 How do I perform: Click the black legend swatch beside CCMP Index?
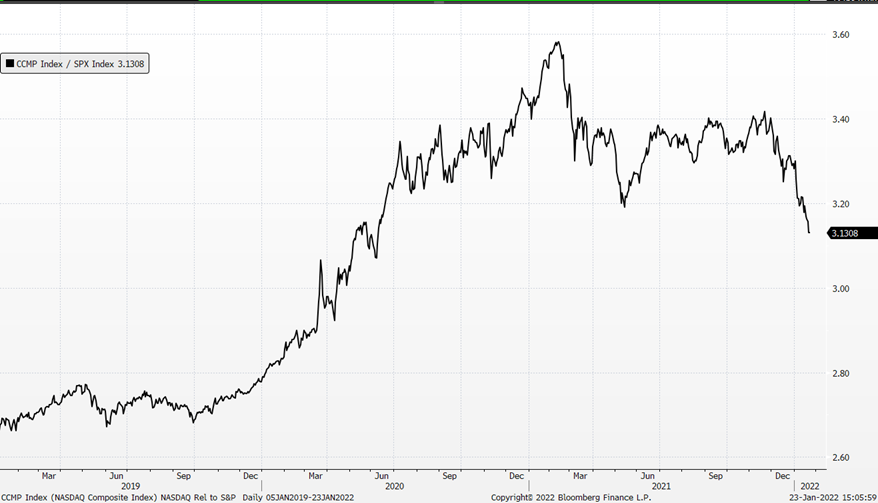tap(10, 64)
